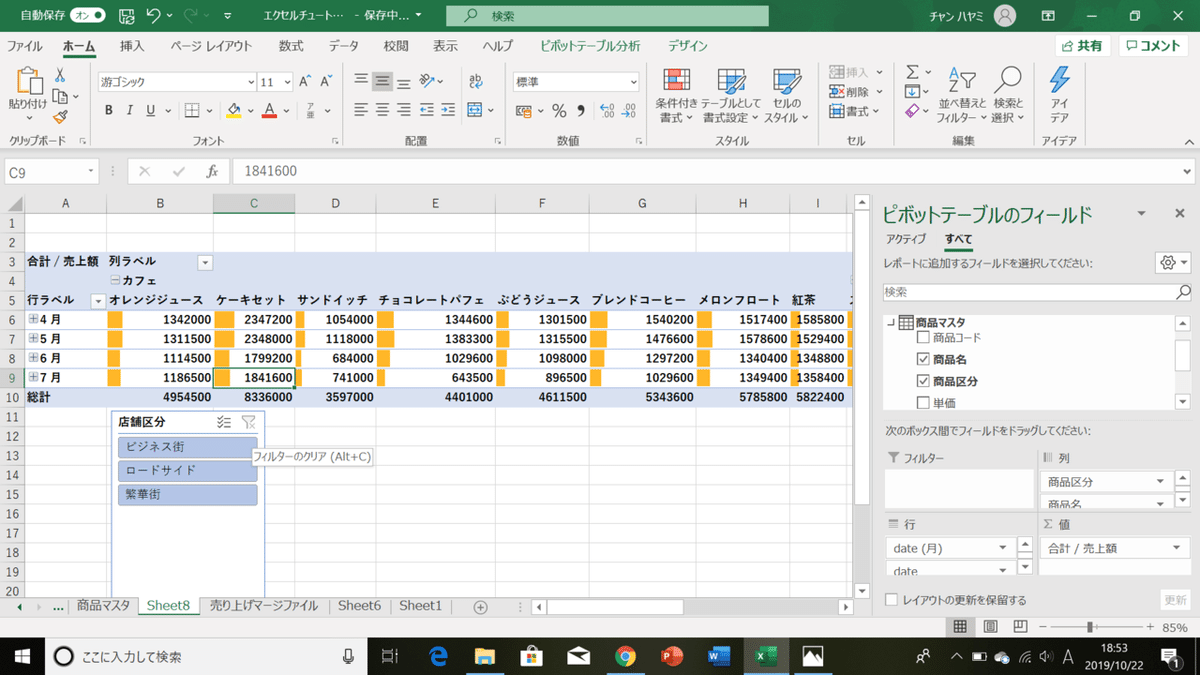Viewport: 1200px width, 675px height.
Task: Select ビジネス街 slicer button
Action: (187, 447)
